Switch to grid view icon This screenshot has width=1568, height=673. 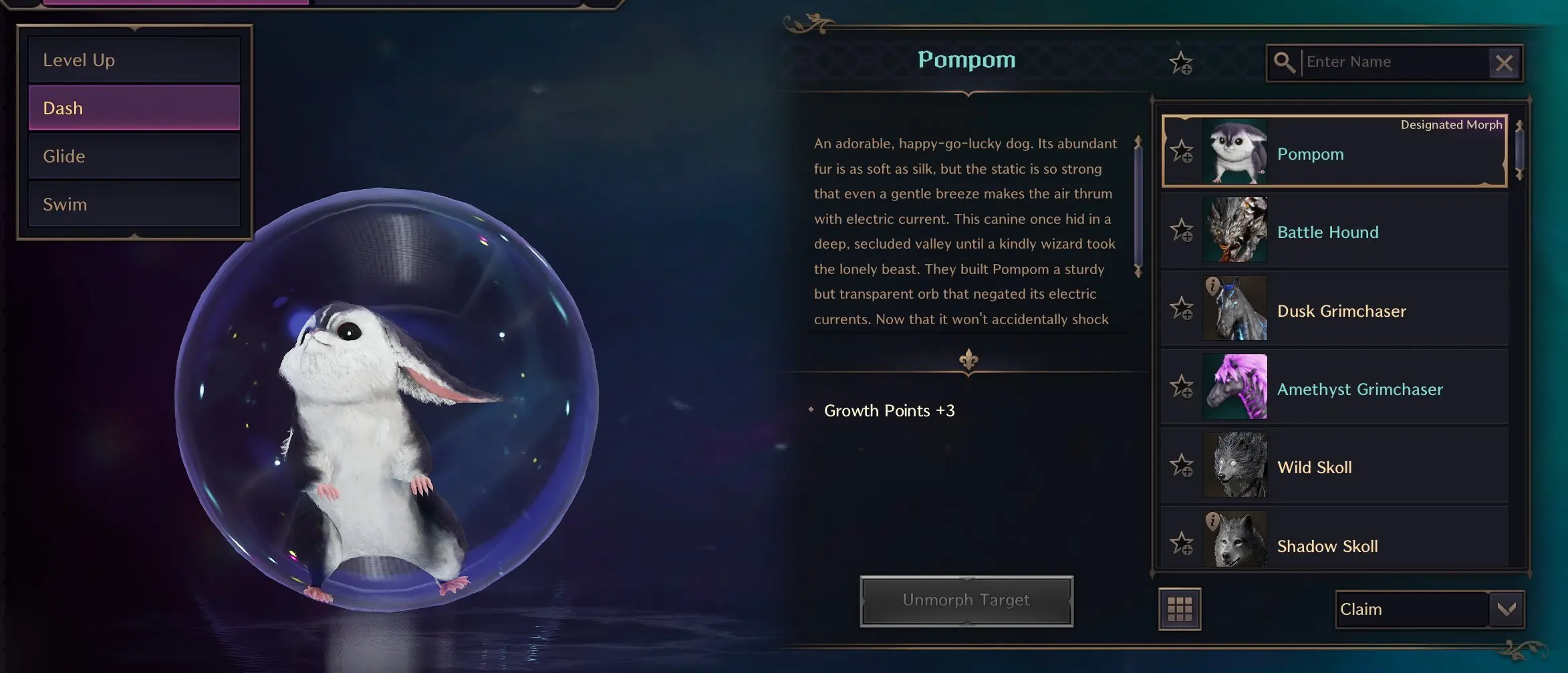(1179, 609)
